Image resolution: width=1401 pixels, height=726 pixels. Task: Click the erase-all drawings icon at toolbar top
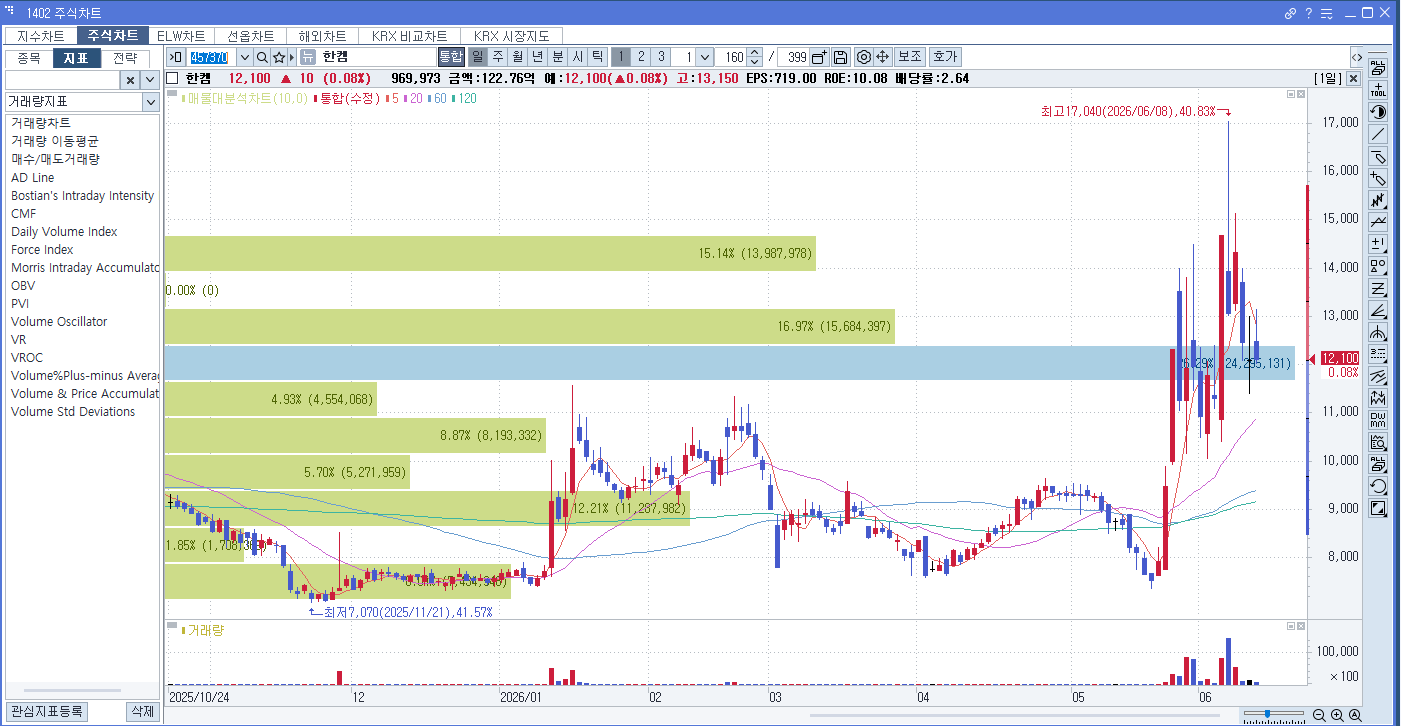[x=1378, y=68]
